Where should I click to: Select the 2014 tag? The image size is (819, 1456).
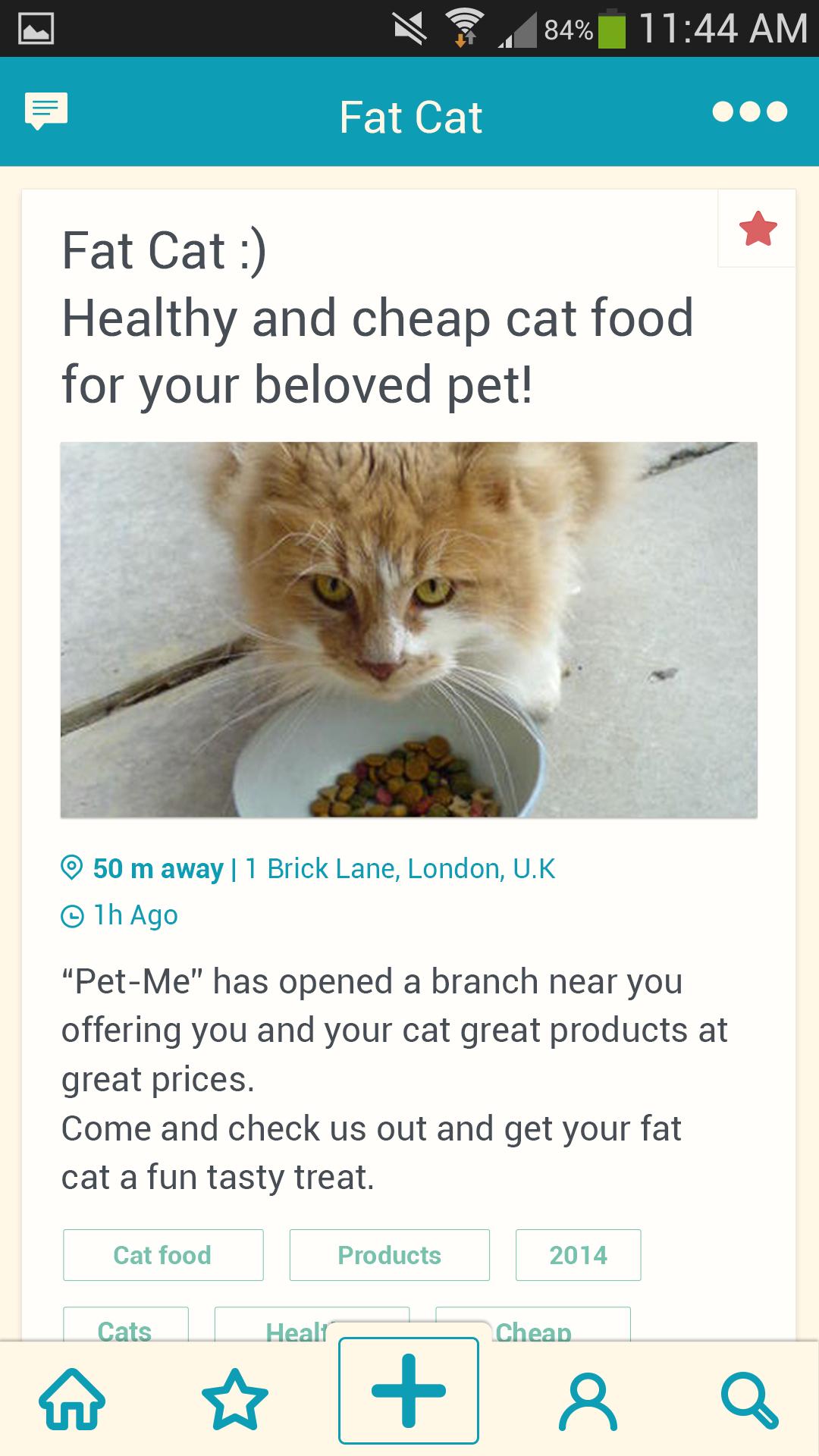pos(578,1255)
